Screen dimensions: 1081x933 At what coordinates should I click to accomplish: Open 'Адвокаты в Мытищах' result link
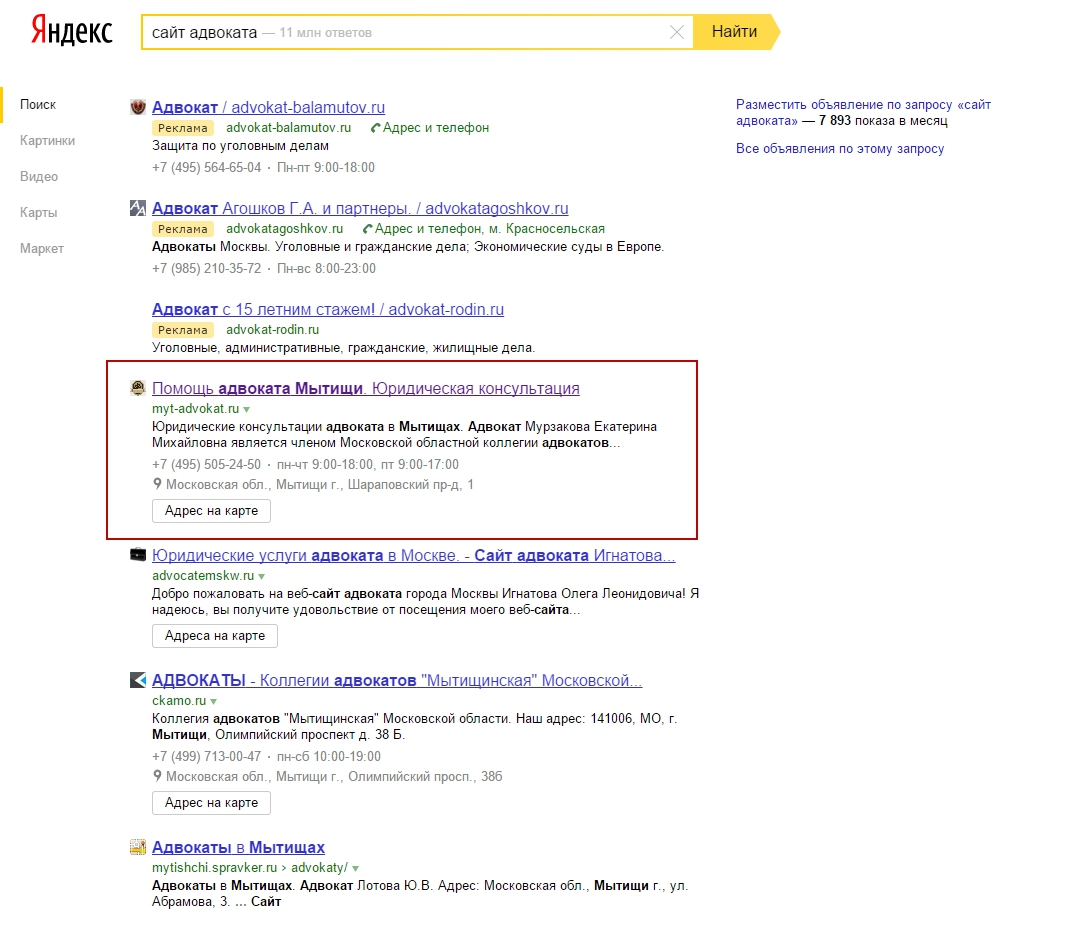point(238,847)
